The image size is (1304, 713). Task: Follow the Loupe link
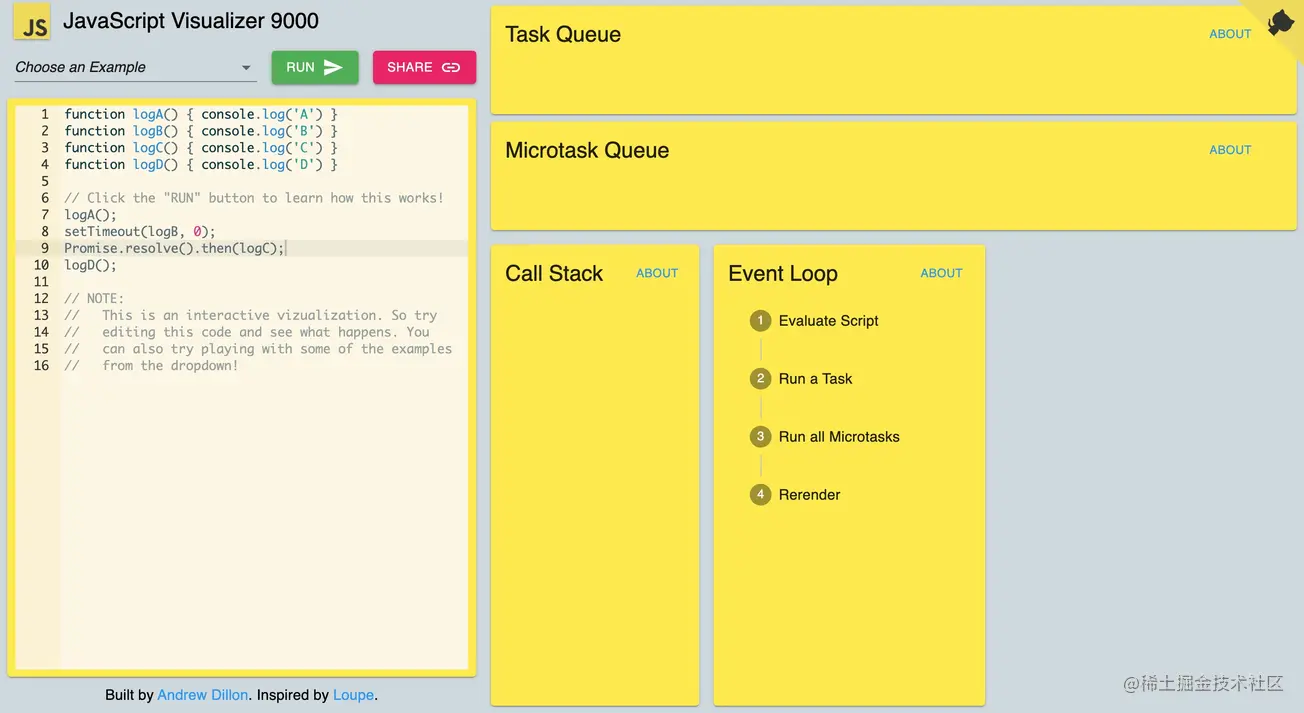point(353,695)
